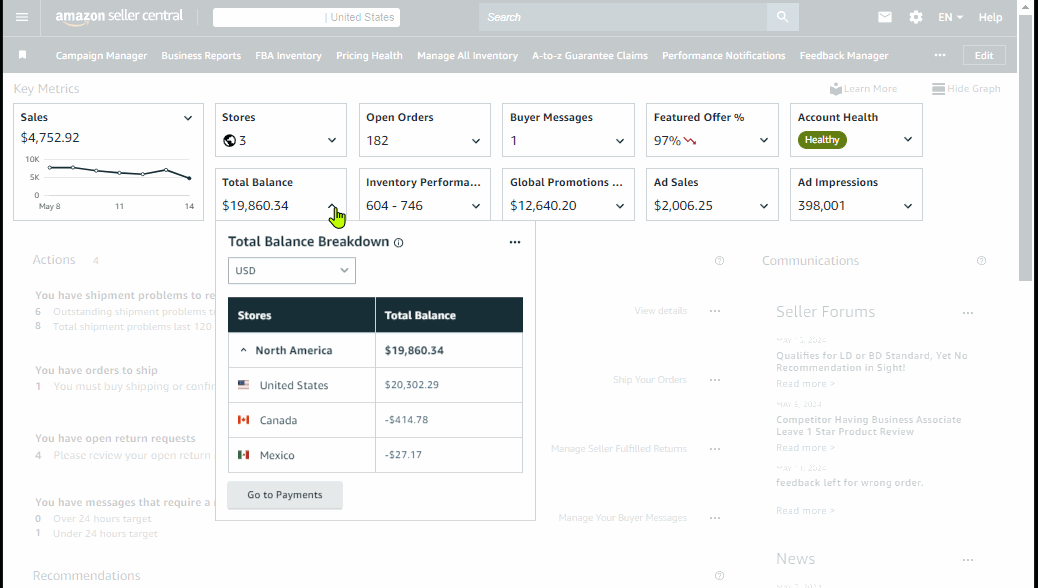Click the store selector United States field
Viewport: 1038px width, 588px height.
pyautogui.click(x=307, y=17)
